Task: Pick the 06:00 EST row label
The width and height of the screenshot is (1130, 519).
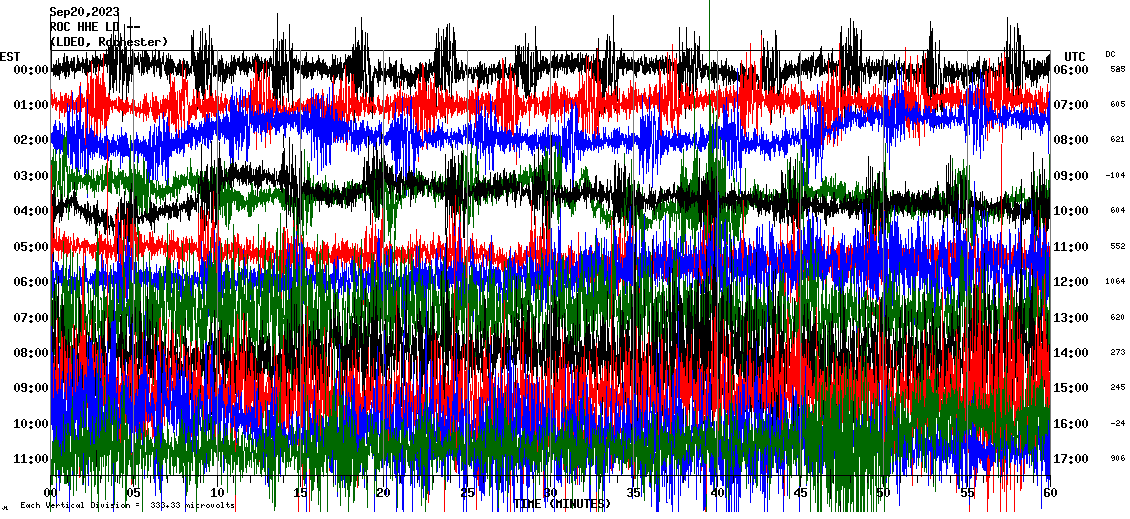Action: (x=32, y=282)
